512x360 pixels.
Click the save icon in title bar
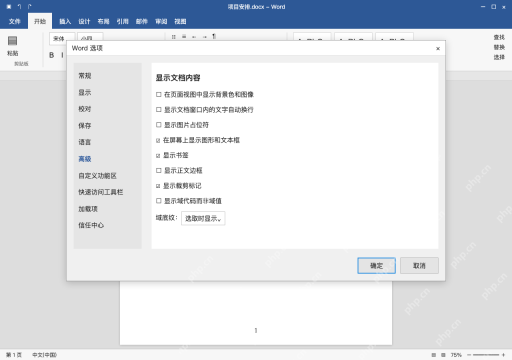tap(9, 7)
